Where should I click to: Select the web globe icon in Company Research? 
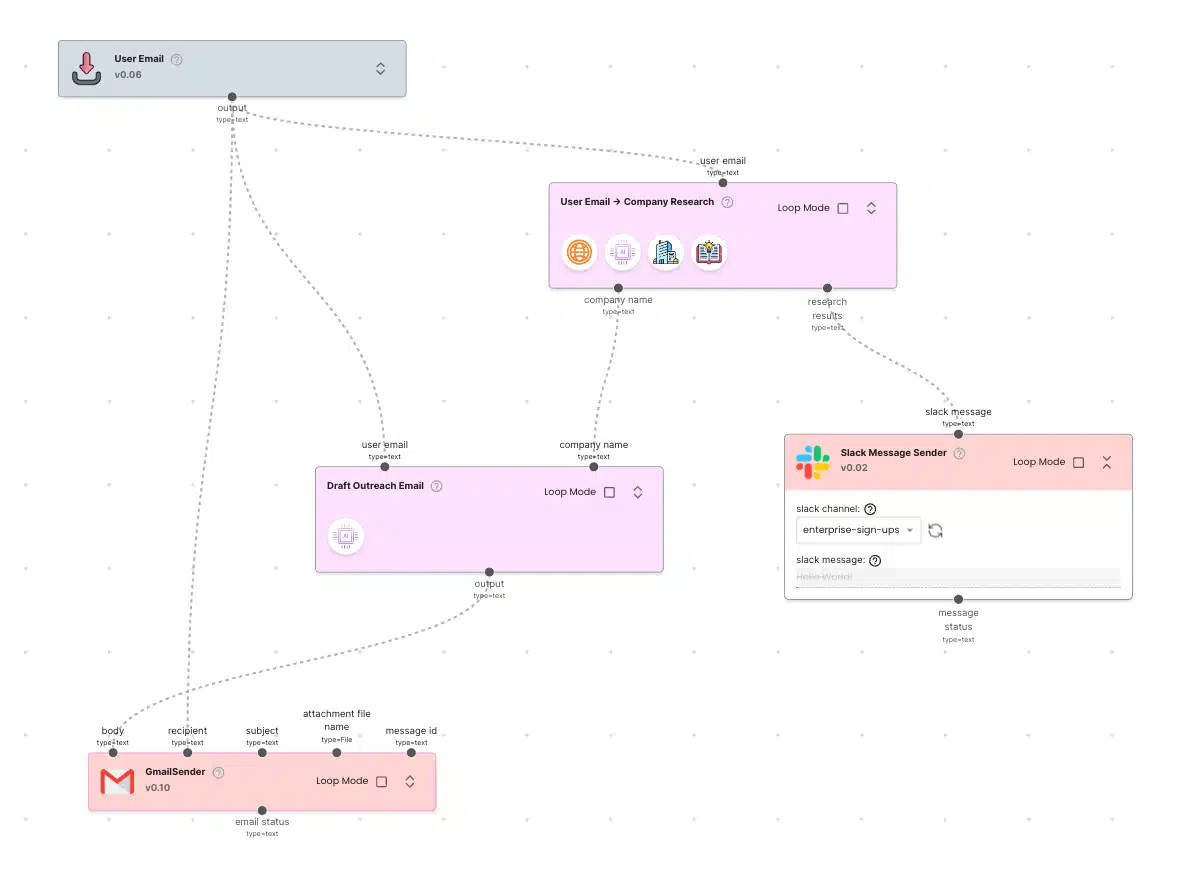tap(579, 253)
